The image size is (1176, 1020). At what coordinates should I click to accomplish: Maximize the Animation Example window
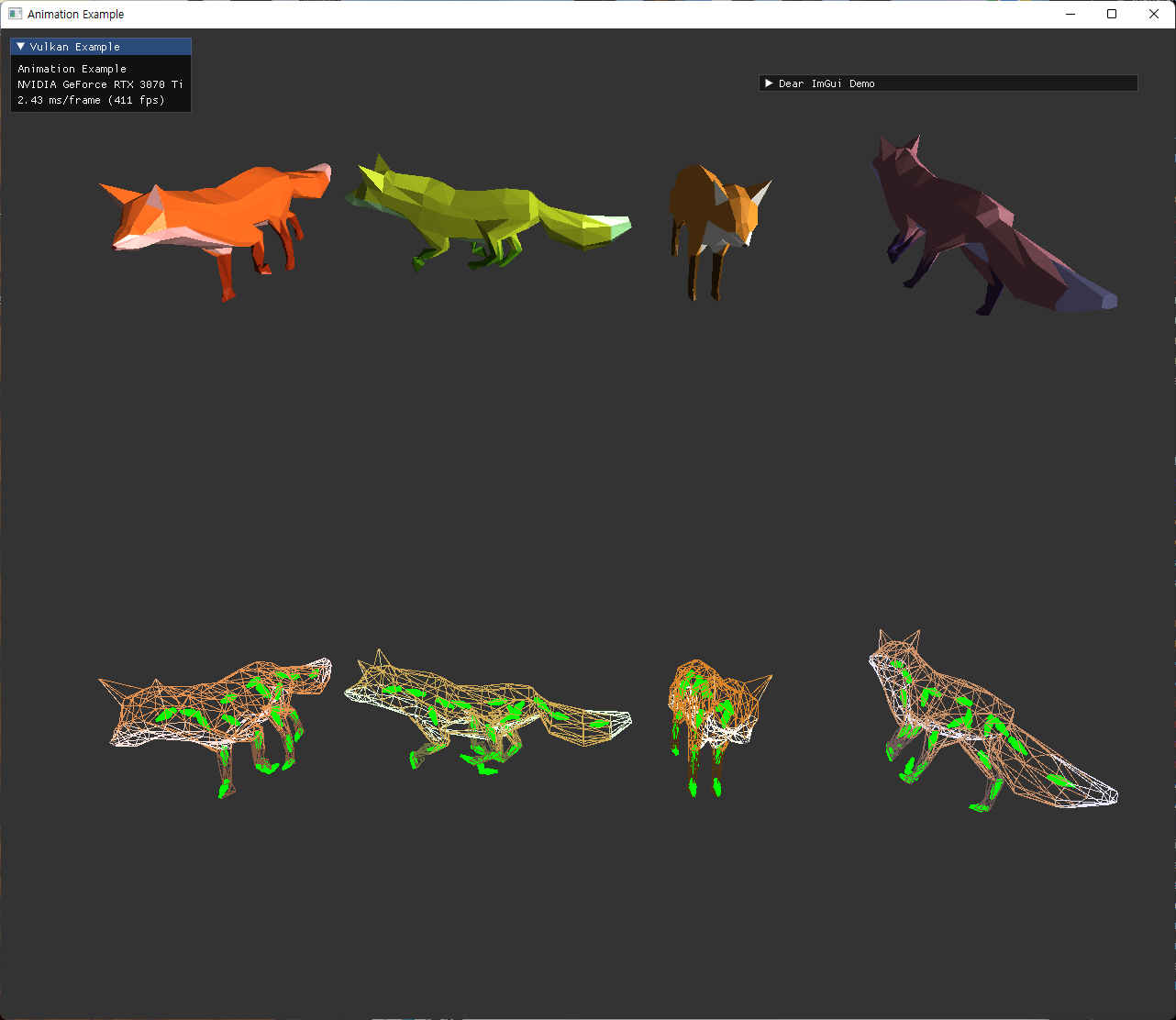(x=1112, y=14)
